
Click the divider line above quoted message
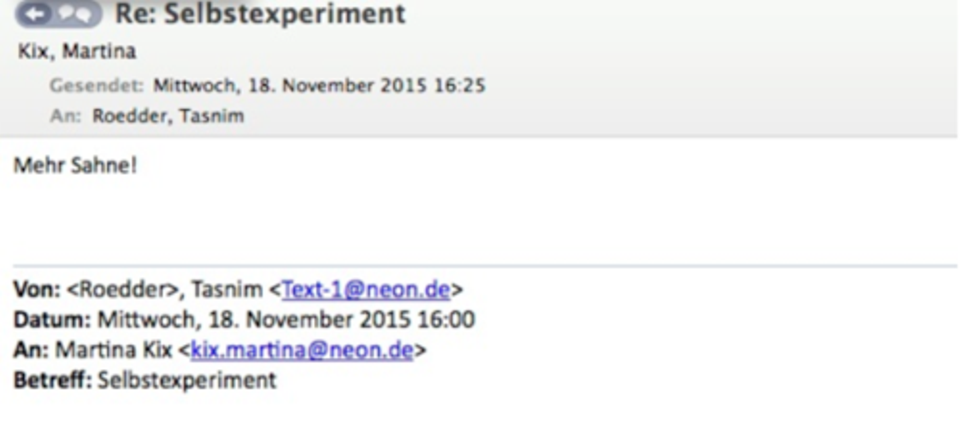pos(485,267)
